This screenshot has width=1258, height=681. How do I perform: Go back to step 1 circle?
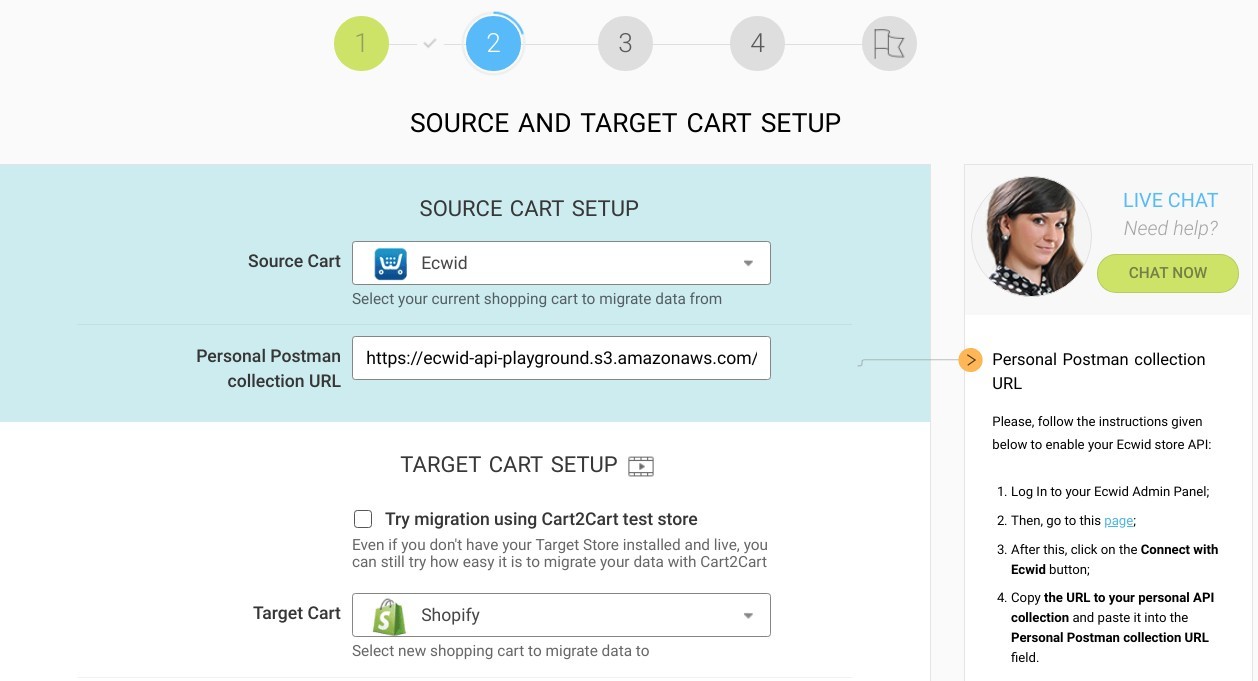[361, 44]
